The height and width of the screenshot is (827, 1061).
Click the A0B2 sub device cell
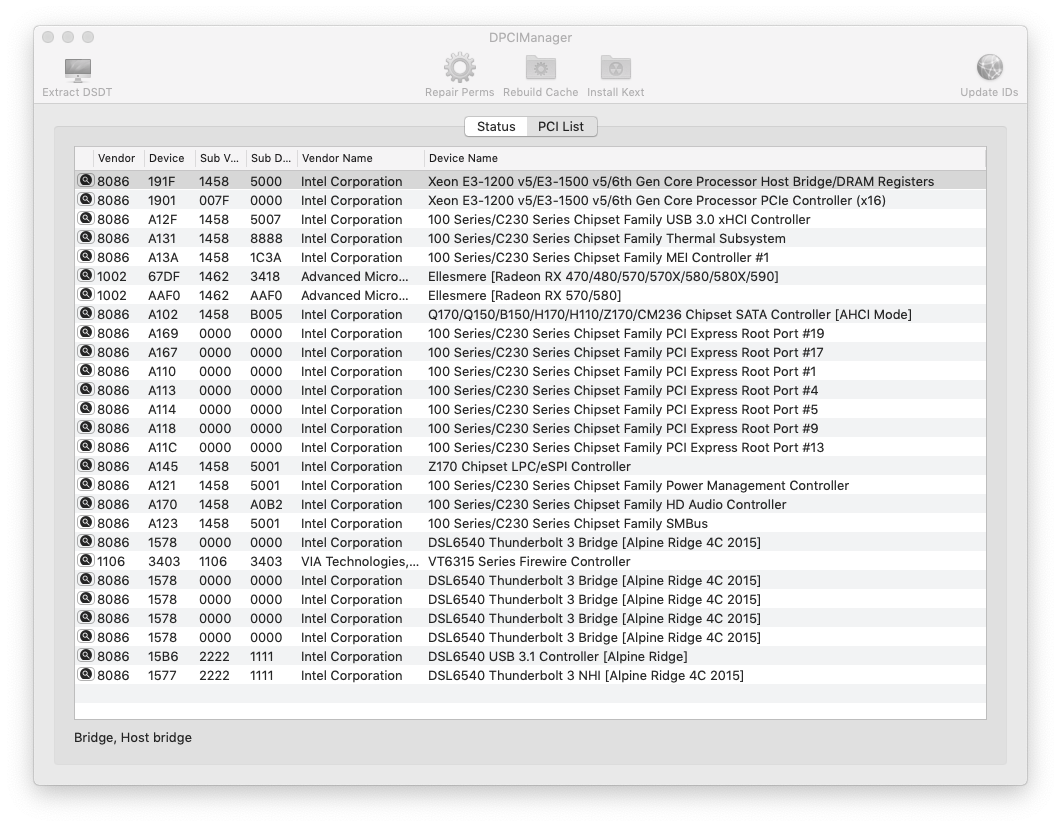266,504
